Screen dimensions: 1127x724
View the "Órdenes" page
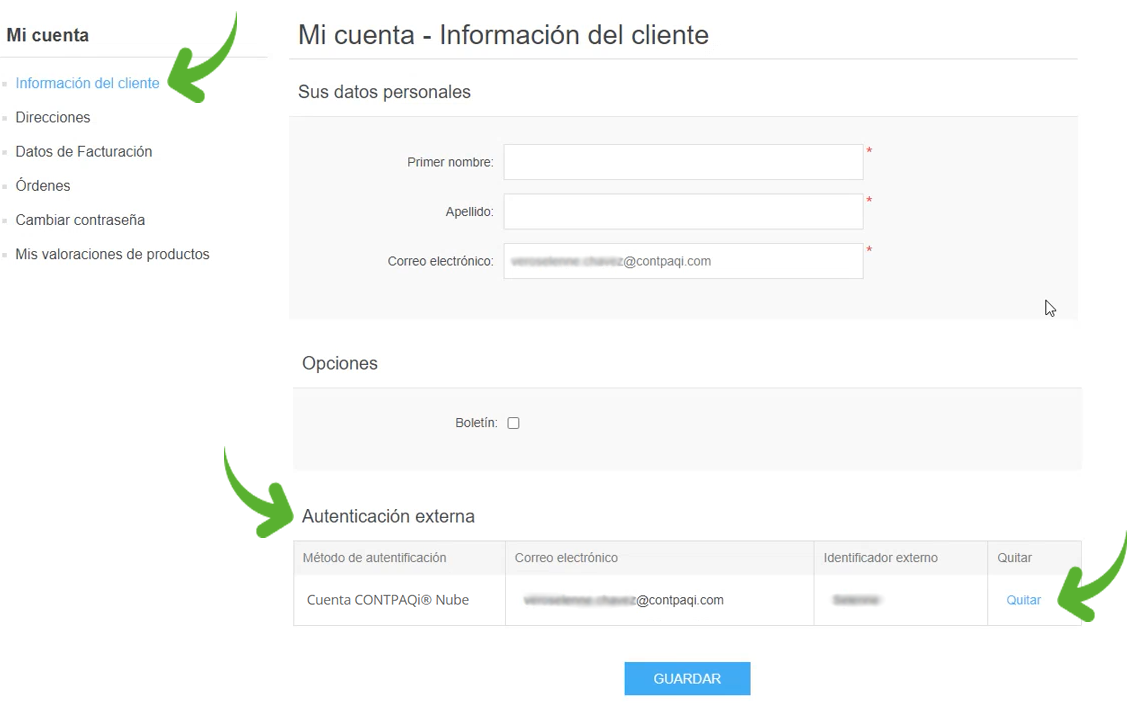tap(42, 185)
